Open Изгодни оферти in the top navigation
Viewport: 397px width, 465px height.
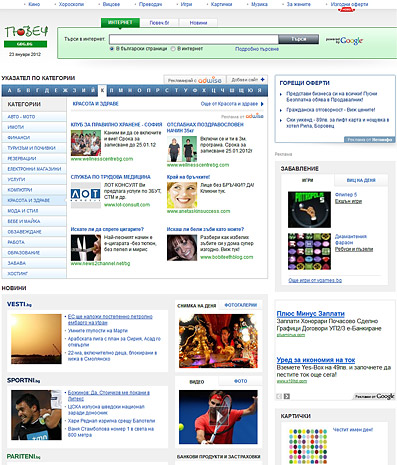349,4
